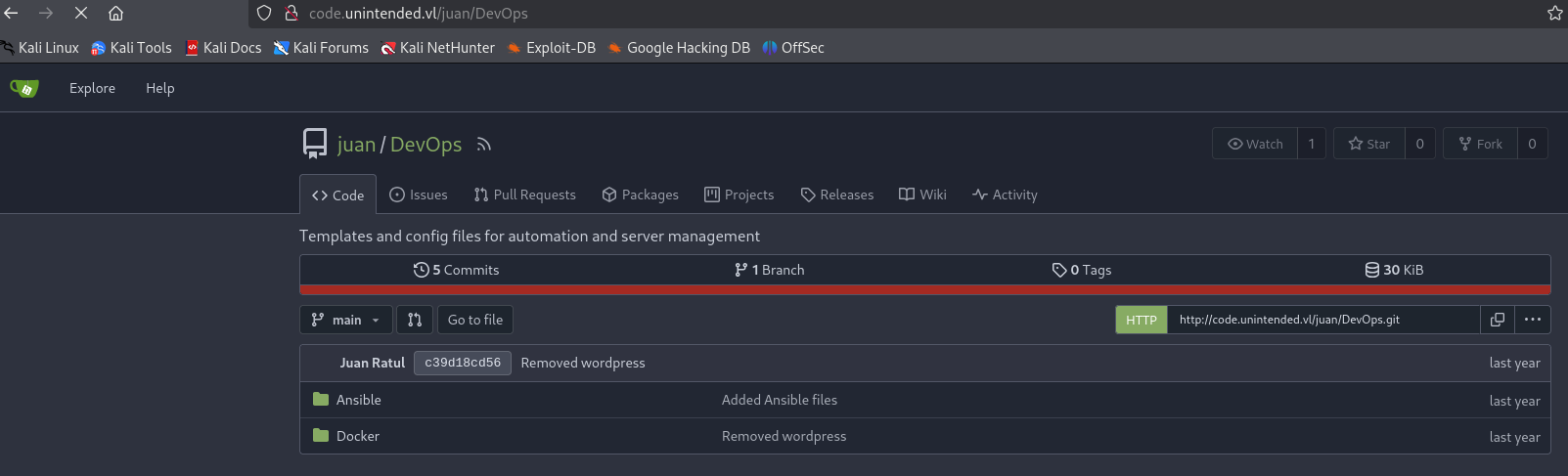1568x476 pixels.
Task: Open the repository RSS feed icon
Action: coord(483,145)
